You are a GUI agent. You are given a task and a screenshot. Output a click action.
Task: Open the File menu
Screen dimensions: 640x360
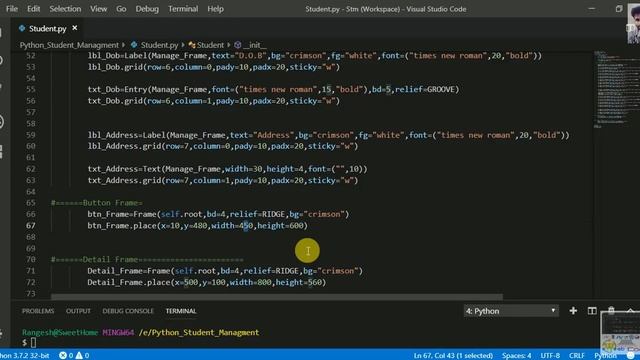tap(12, 9)
